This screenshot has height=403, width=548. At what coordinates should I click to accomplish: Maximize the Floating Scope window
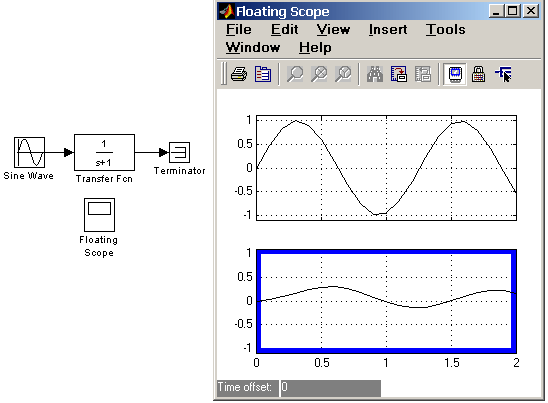pos(513,12)
